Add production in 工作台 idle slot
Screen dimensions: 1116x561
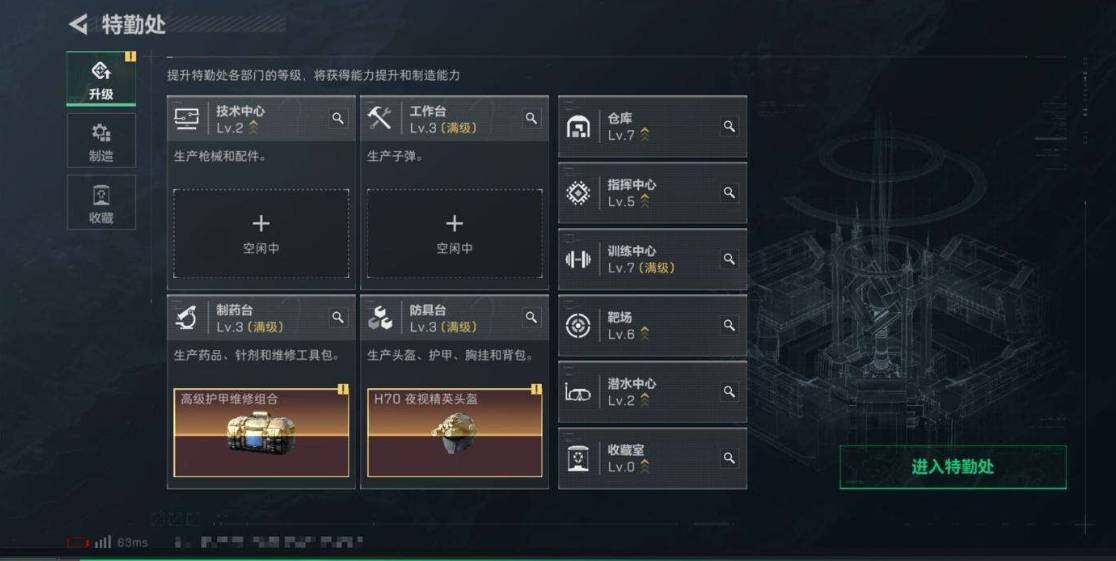[x=455, y=234]
